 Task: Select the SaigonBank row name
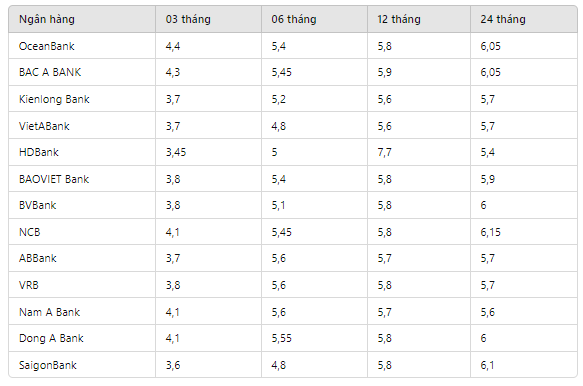pyautogui.click(x=48, y=365)
